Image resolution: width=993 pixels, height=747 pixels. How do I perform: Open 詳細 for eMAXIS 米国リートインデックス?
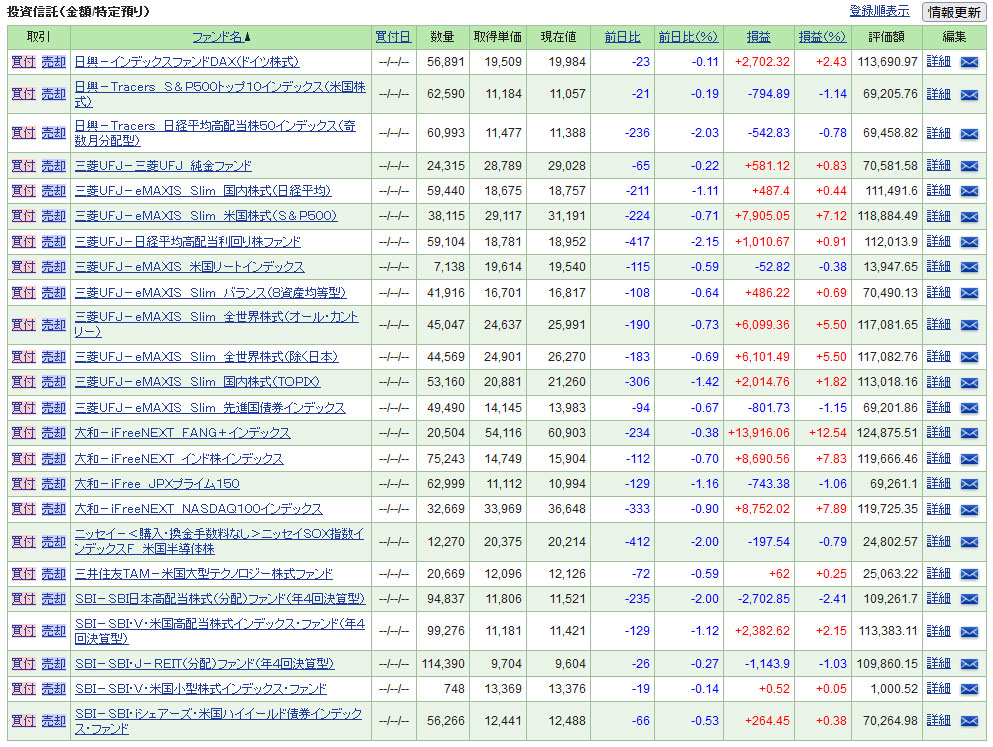pos(939,267)
